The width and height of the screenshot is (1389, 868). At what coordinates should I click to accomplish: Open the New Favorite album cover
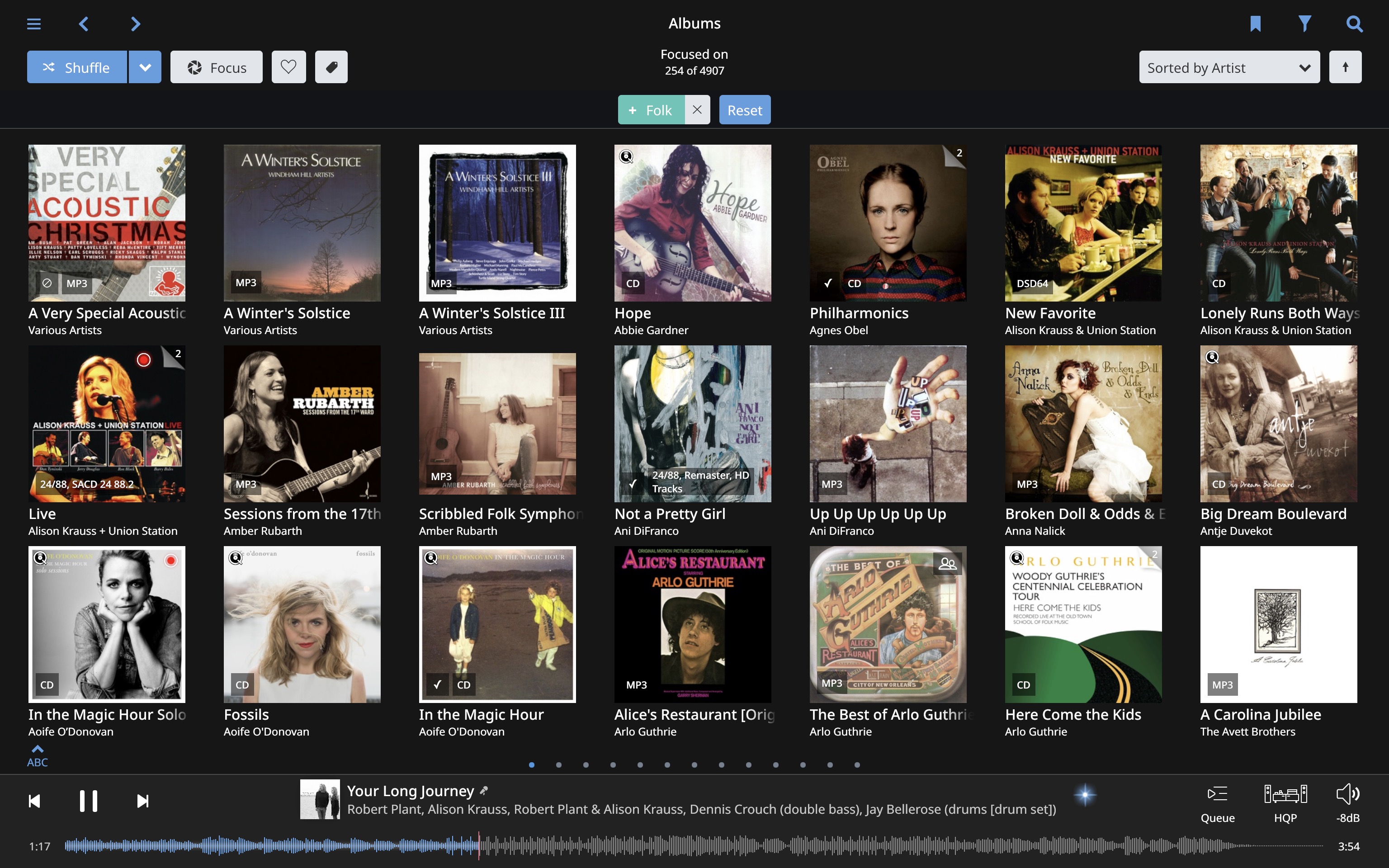(1083, 223)
